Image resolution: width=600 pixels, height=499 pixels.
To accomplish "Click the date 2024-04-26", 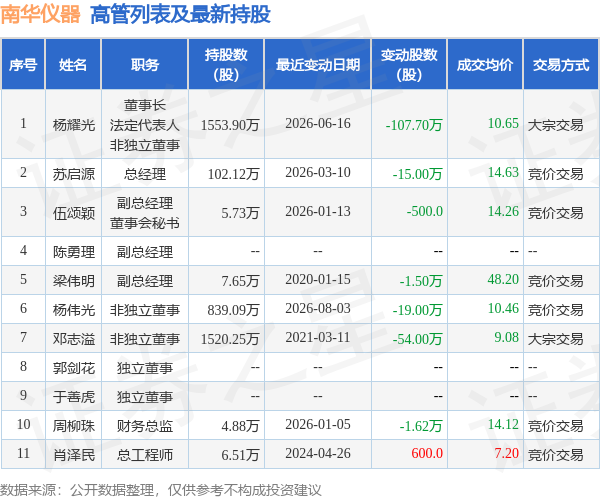I will click(318, 453).
